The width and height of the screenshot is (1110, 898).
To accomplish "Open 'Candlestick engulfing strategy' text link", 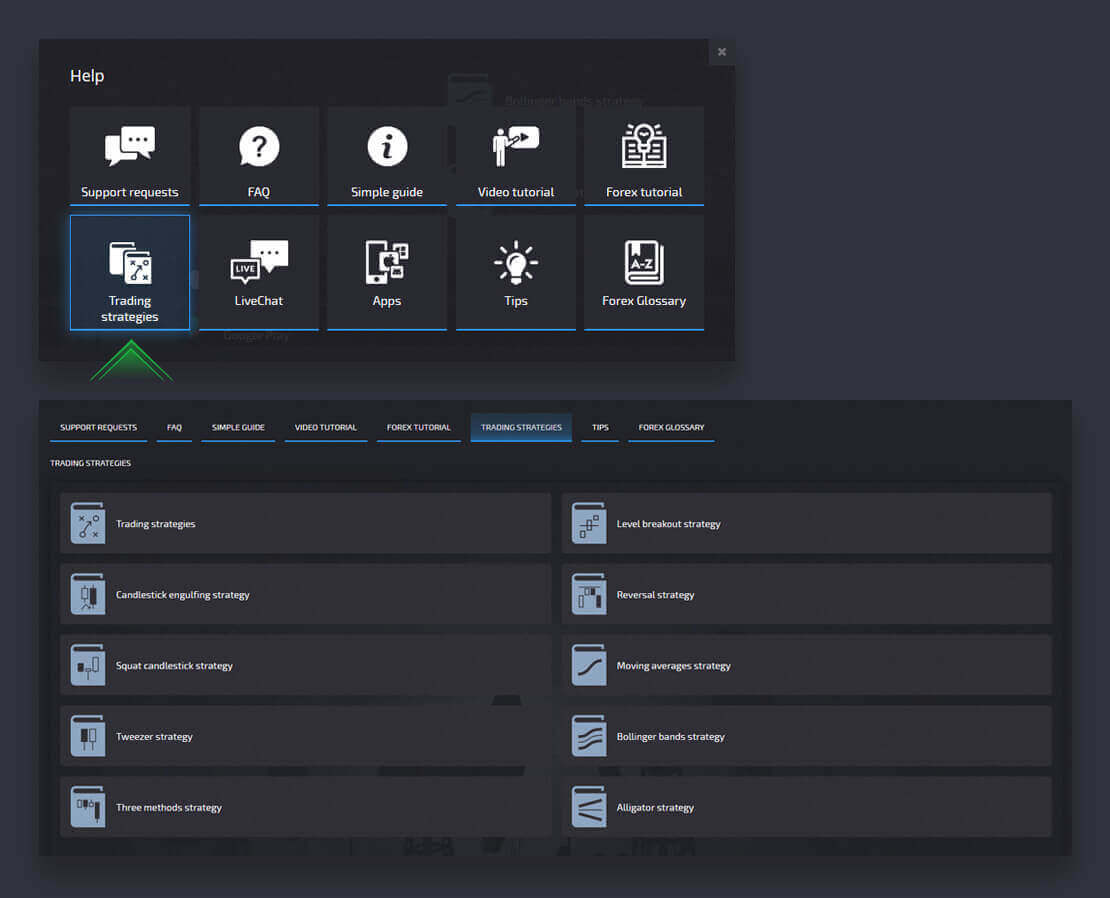I will coord(183,594).
